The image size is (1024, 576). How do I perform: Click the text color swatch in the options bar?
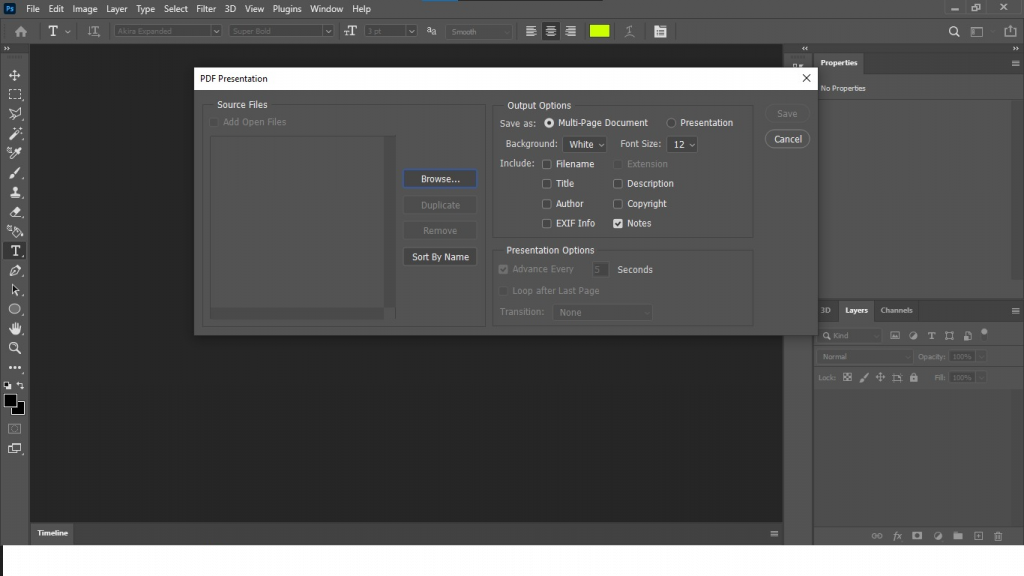click(599, 31)
